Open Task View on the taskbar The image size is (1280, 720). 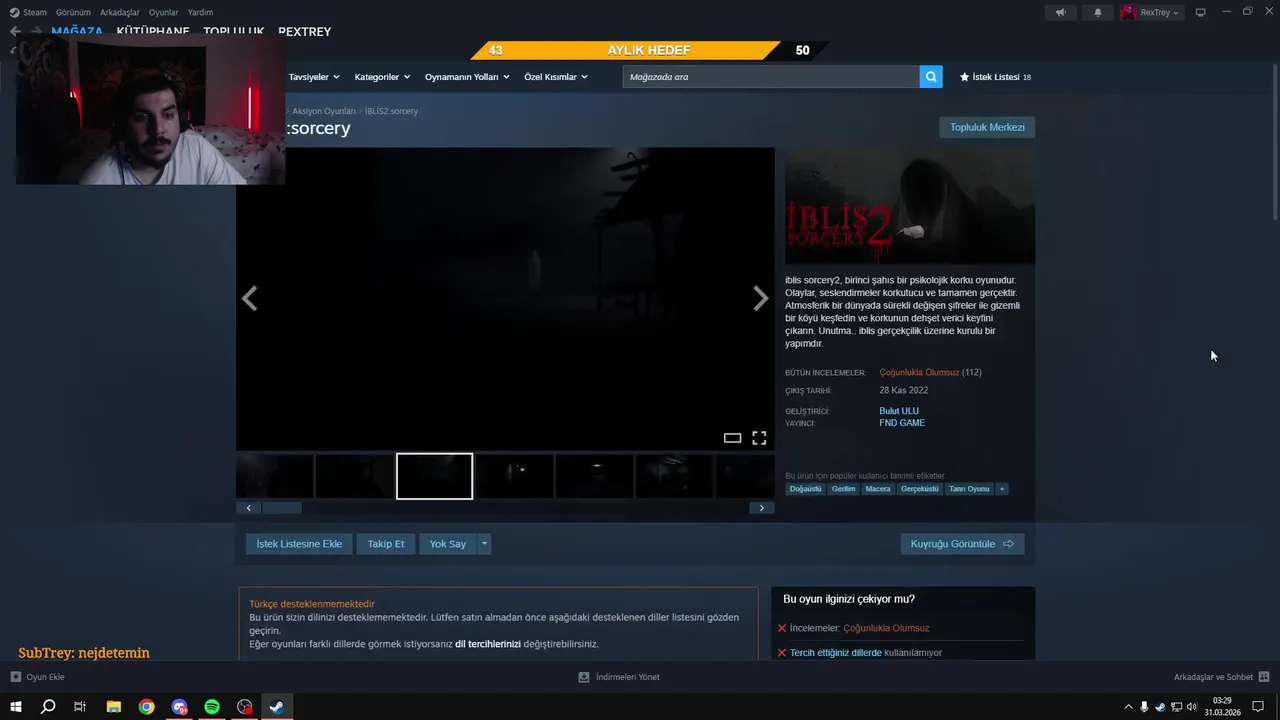coord(80,707)
